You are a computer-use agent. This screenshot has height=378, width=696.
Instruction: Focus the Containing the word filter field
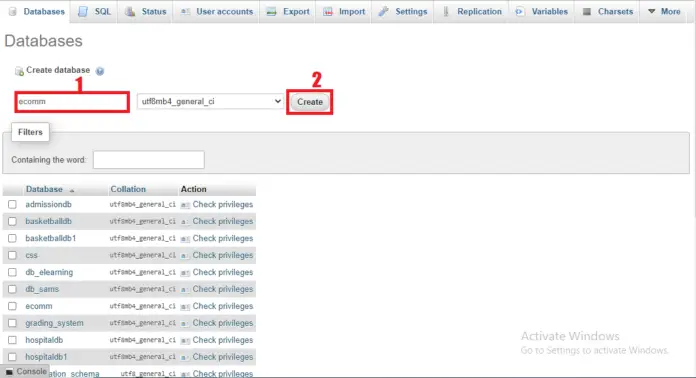pyautogui.click(x=149, y=160)
